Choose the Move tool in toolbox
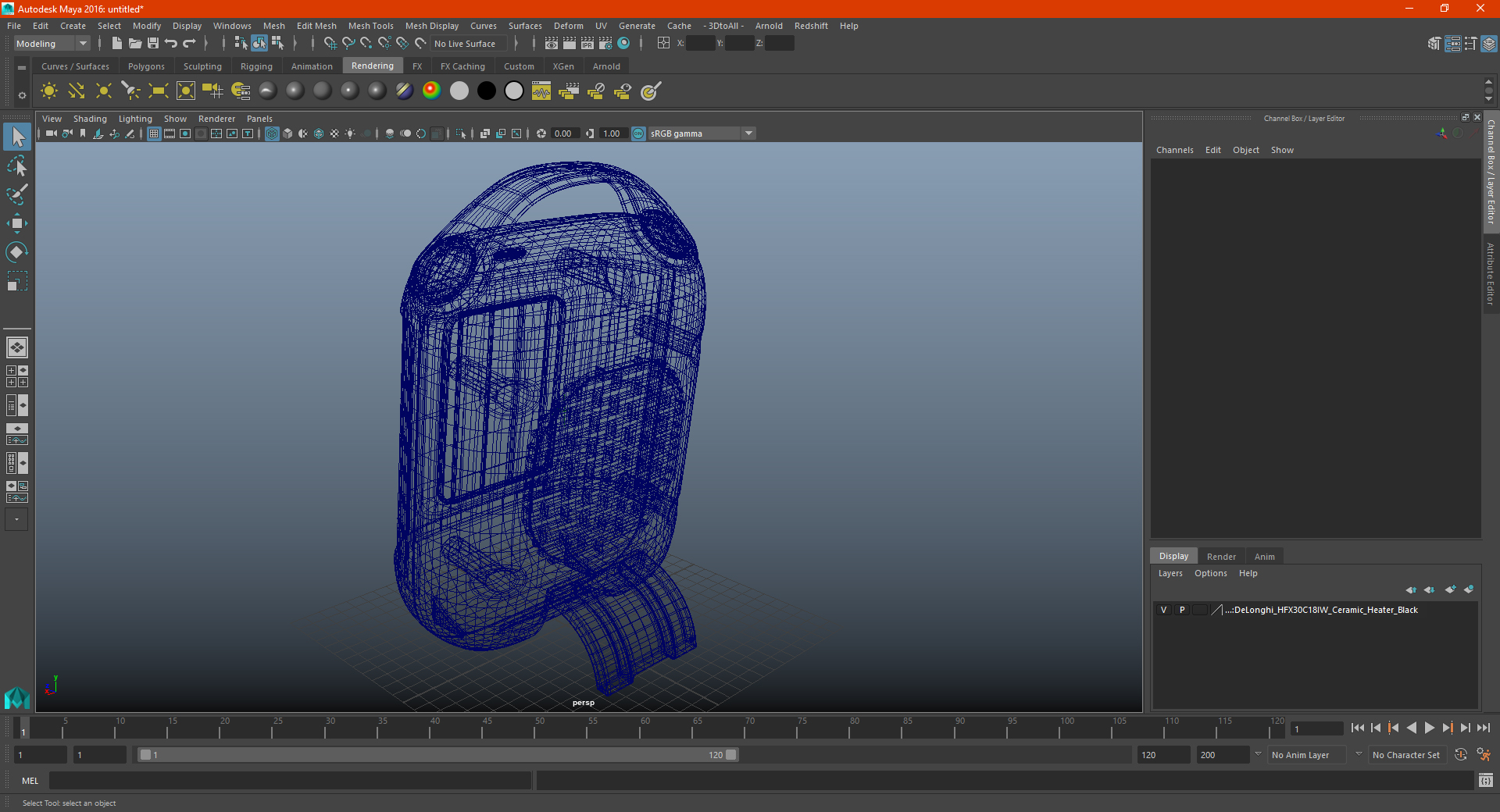This screenshot has width=1500, height=812. tap(16, 223)
